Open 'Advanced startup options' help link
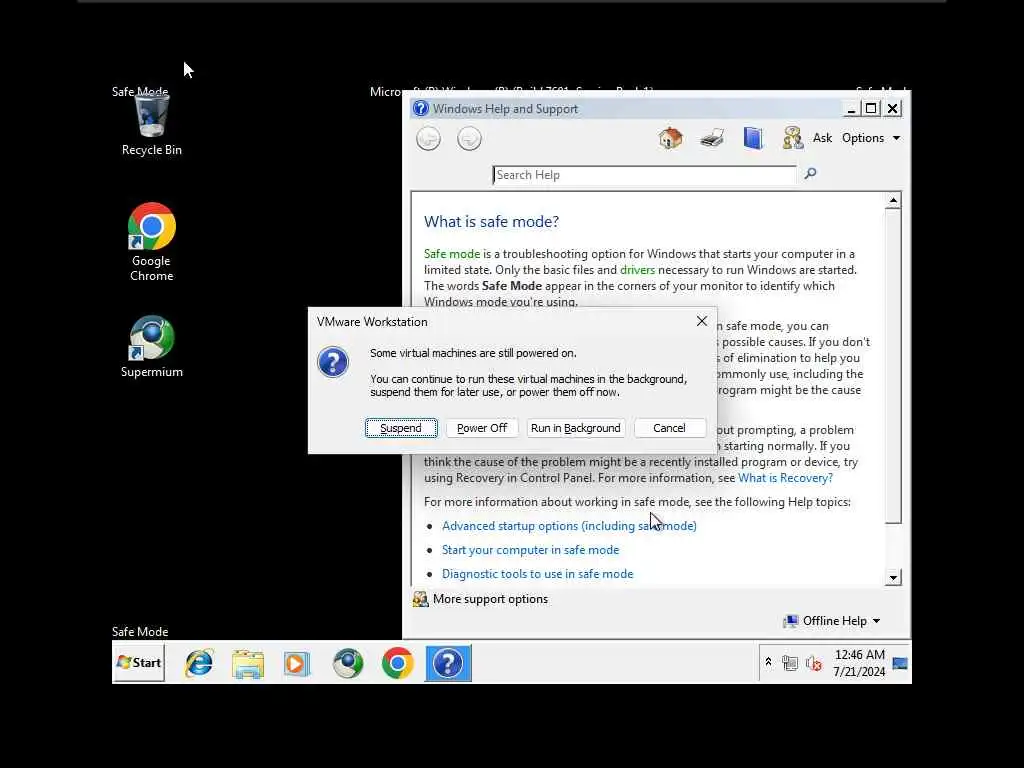Screen dimensions: 1024x768 point(569,526)
